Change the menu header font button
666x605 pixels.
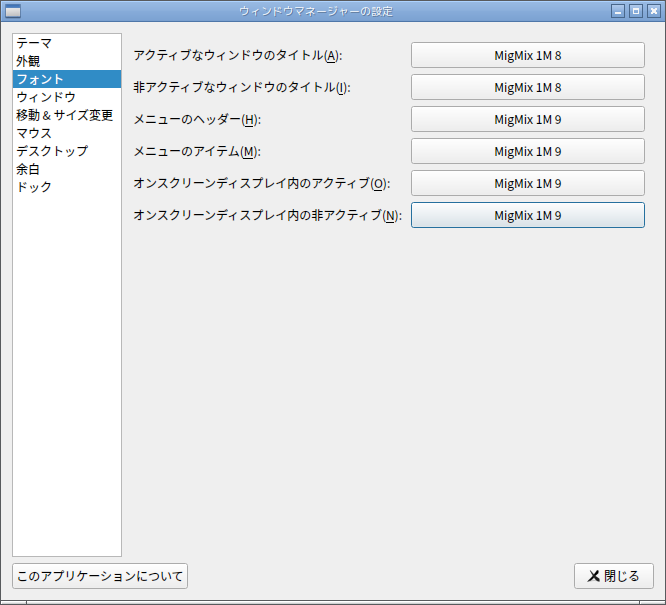(x=528, y=119)
